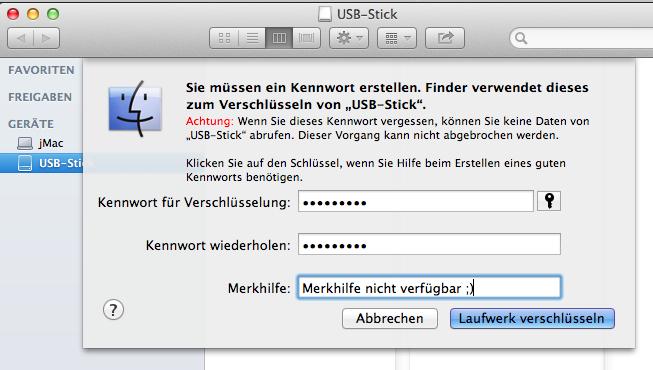Open help with the question mark button
The image size is (653, 370).
click(x=113, y=310)
